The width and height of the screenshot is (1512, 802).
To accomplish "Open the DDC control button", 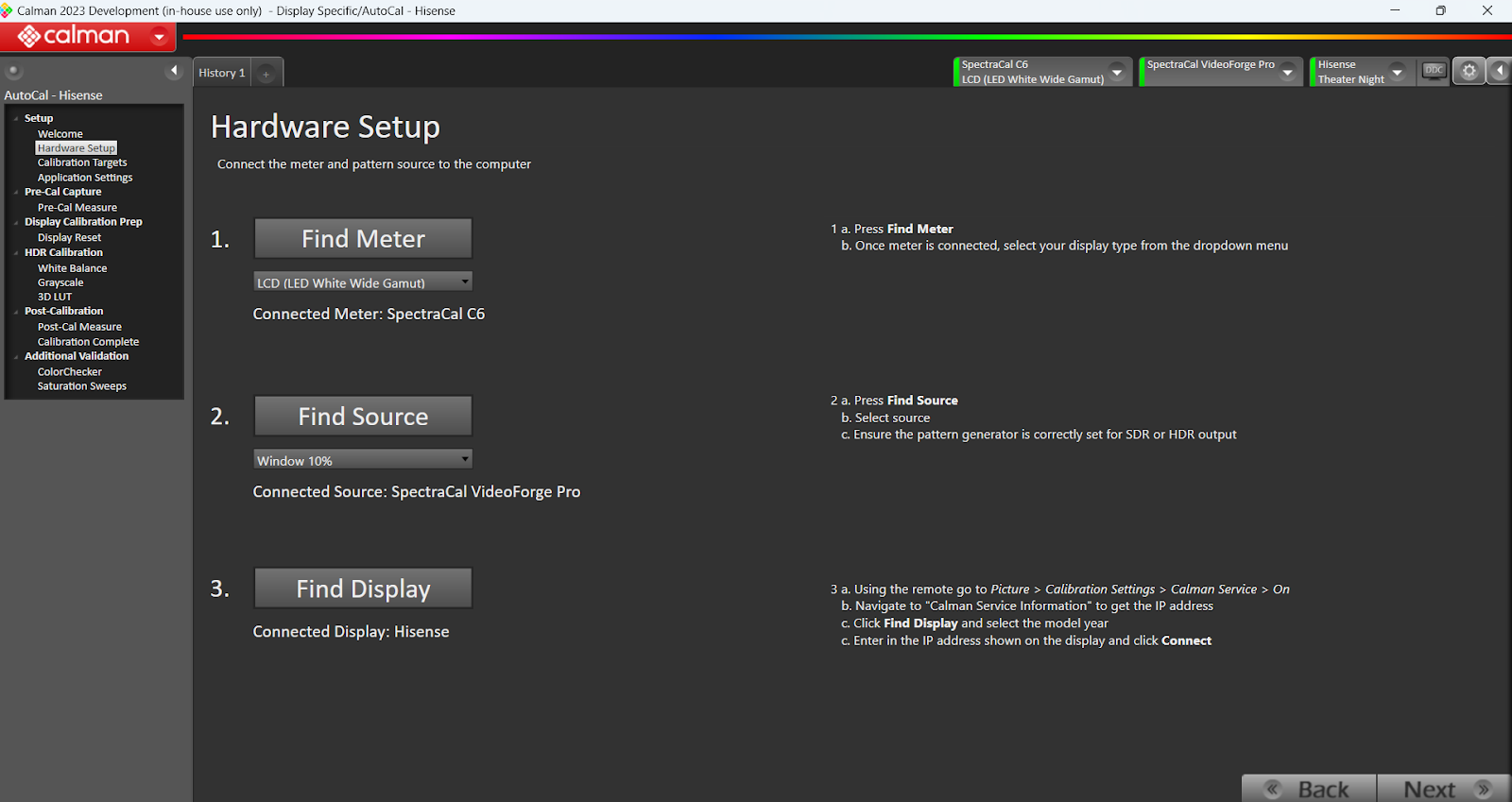I will click(1435, 71).
